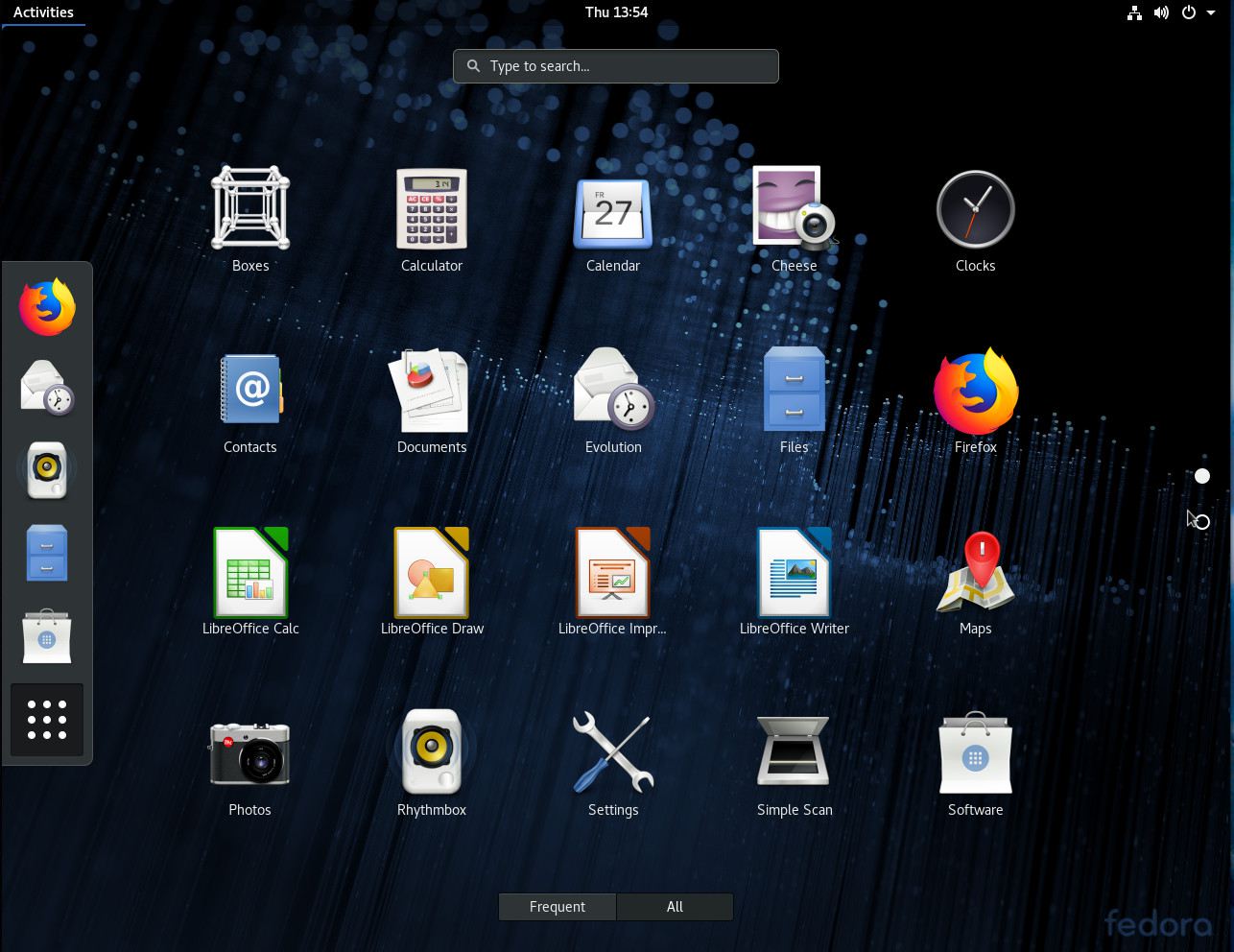Open the Calendar app icon
The width and height of the screenshot is (1234, 952).
613,220
